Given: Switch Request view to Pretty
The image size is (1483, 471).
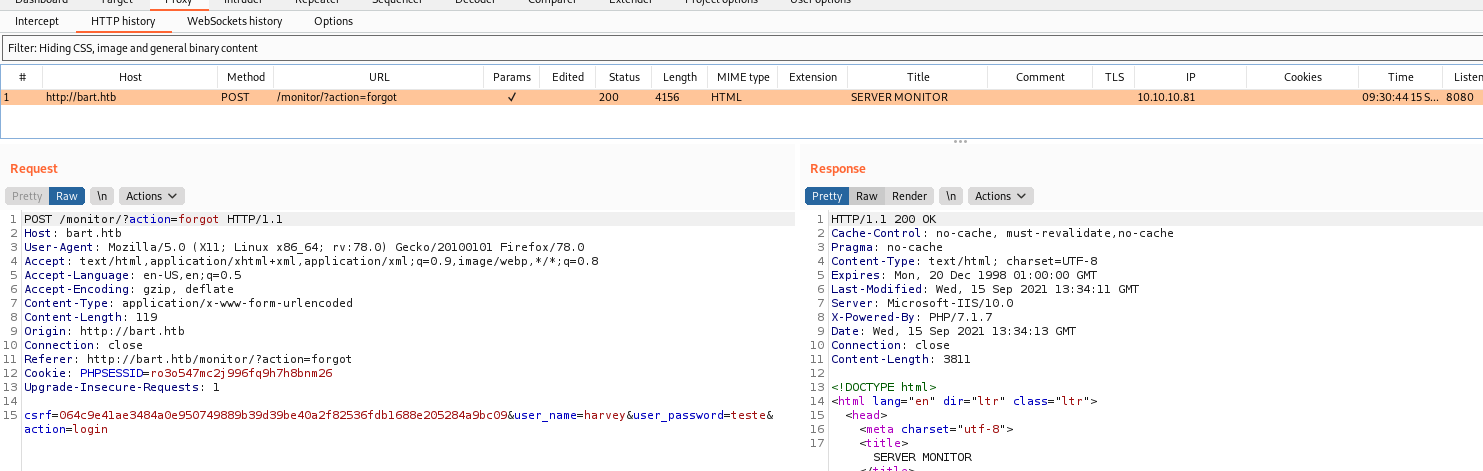Looking at the screenshot, I should coord(27,196).
